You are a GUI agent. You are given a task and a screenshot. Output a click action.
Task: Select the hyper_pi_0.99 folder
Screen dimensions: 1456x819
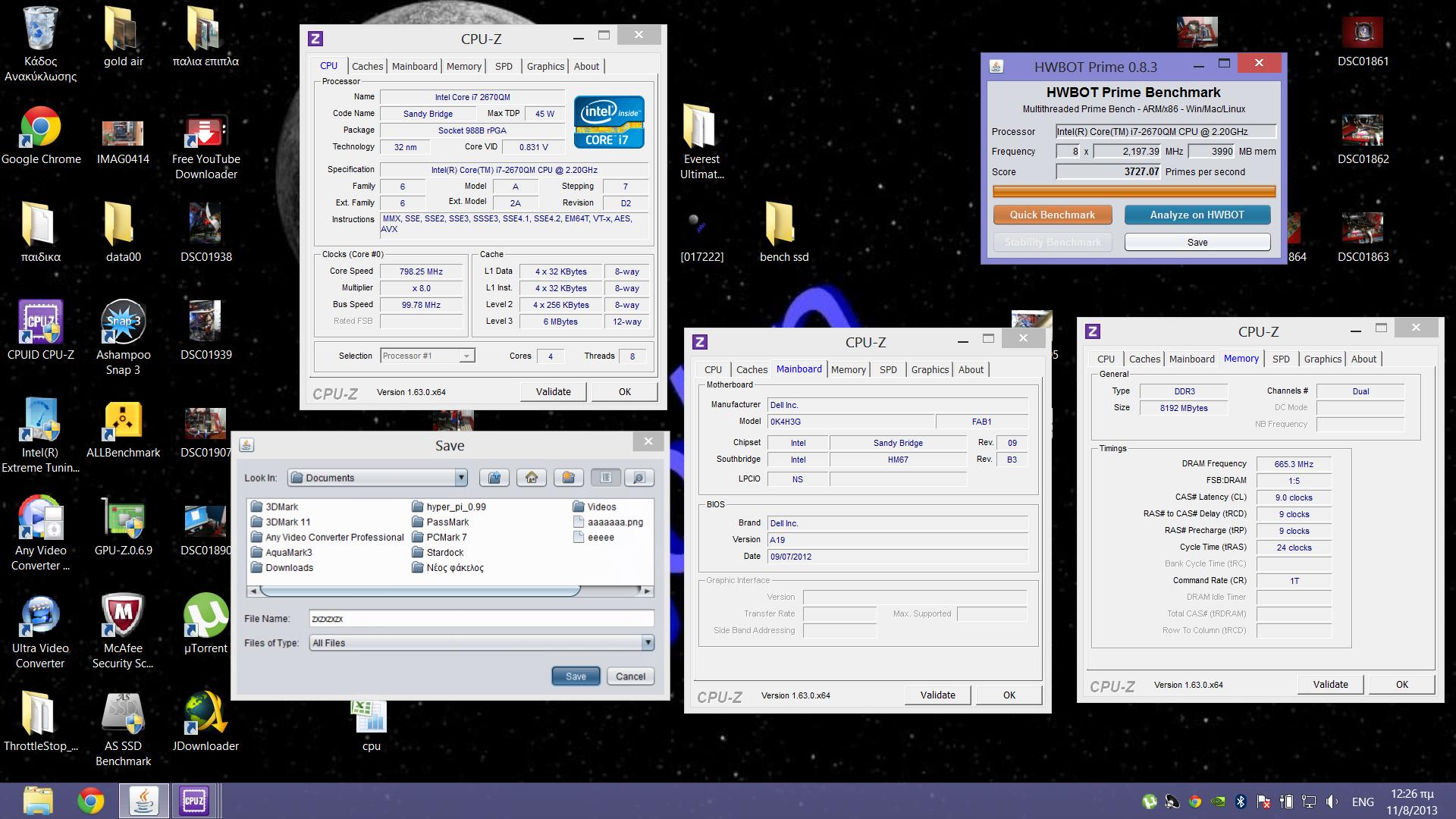click(449, 507)
